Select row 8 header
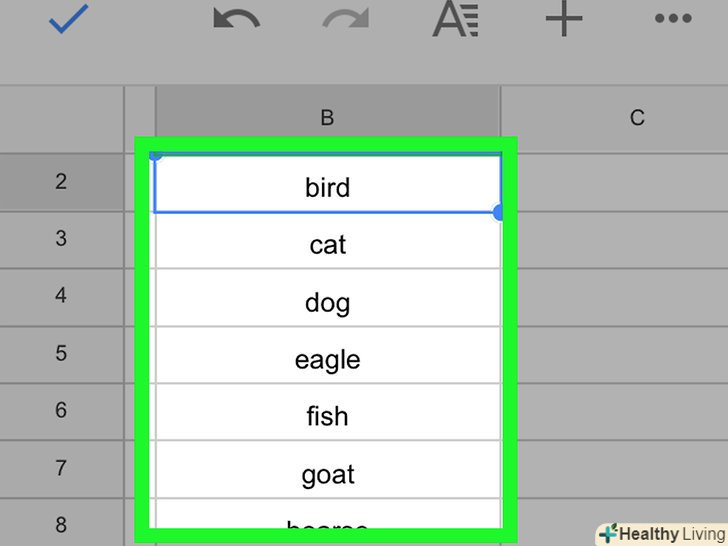The width and height of the screenshot is (728, 546). (62, 525)
